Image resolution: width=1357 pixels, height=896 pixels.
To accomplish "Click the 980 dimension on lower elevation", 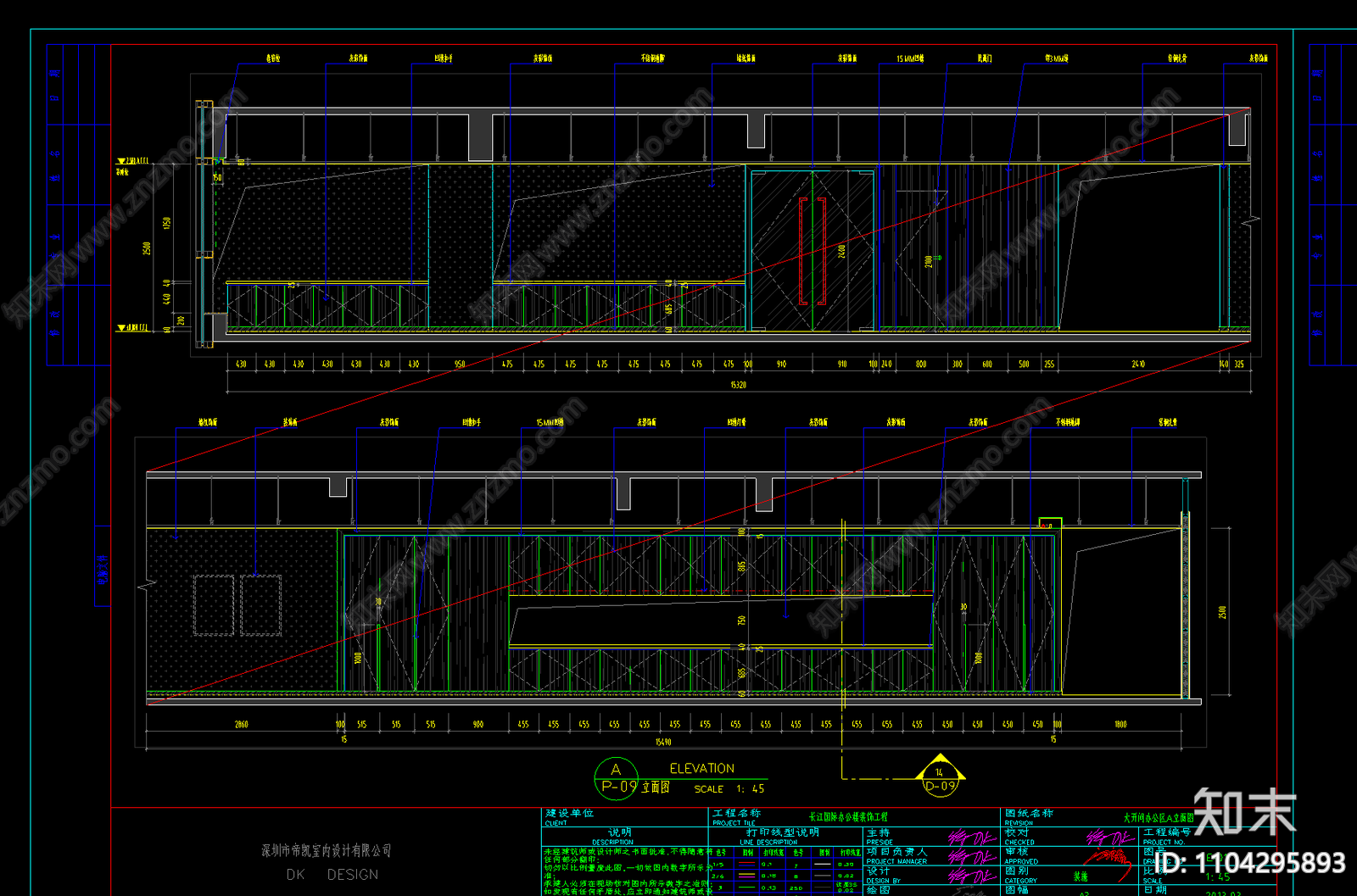I will coord(478,725).
